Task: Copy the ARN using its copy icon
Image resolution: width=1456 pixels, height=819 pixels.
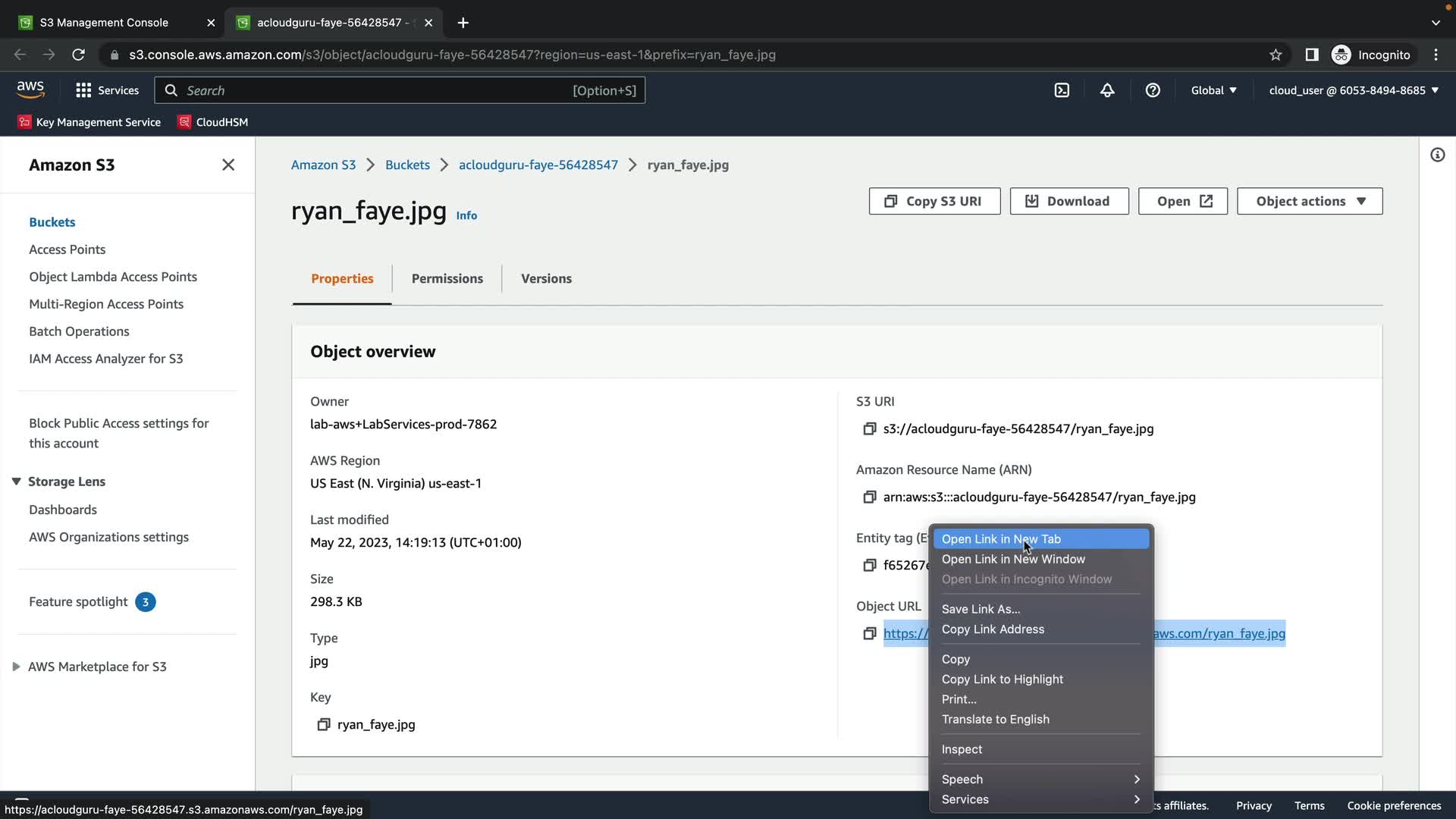Action: [x=870, y=497]
